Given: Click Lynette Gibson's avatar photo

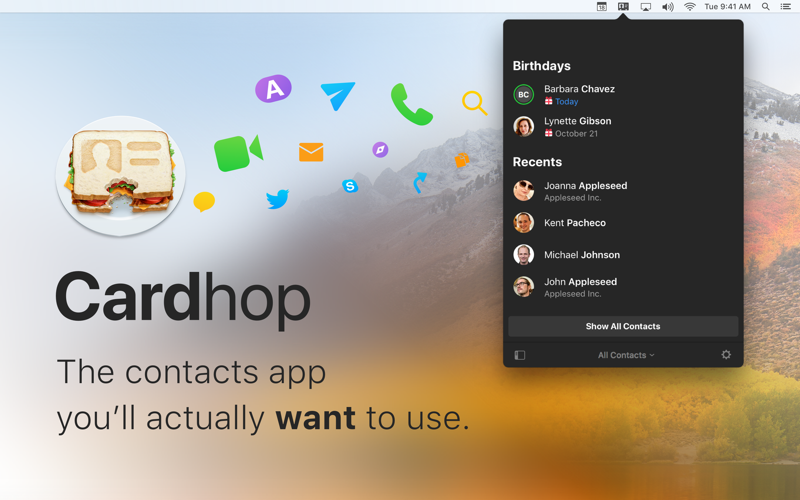Looking at the screenshot, I should [x=523, y=127].
